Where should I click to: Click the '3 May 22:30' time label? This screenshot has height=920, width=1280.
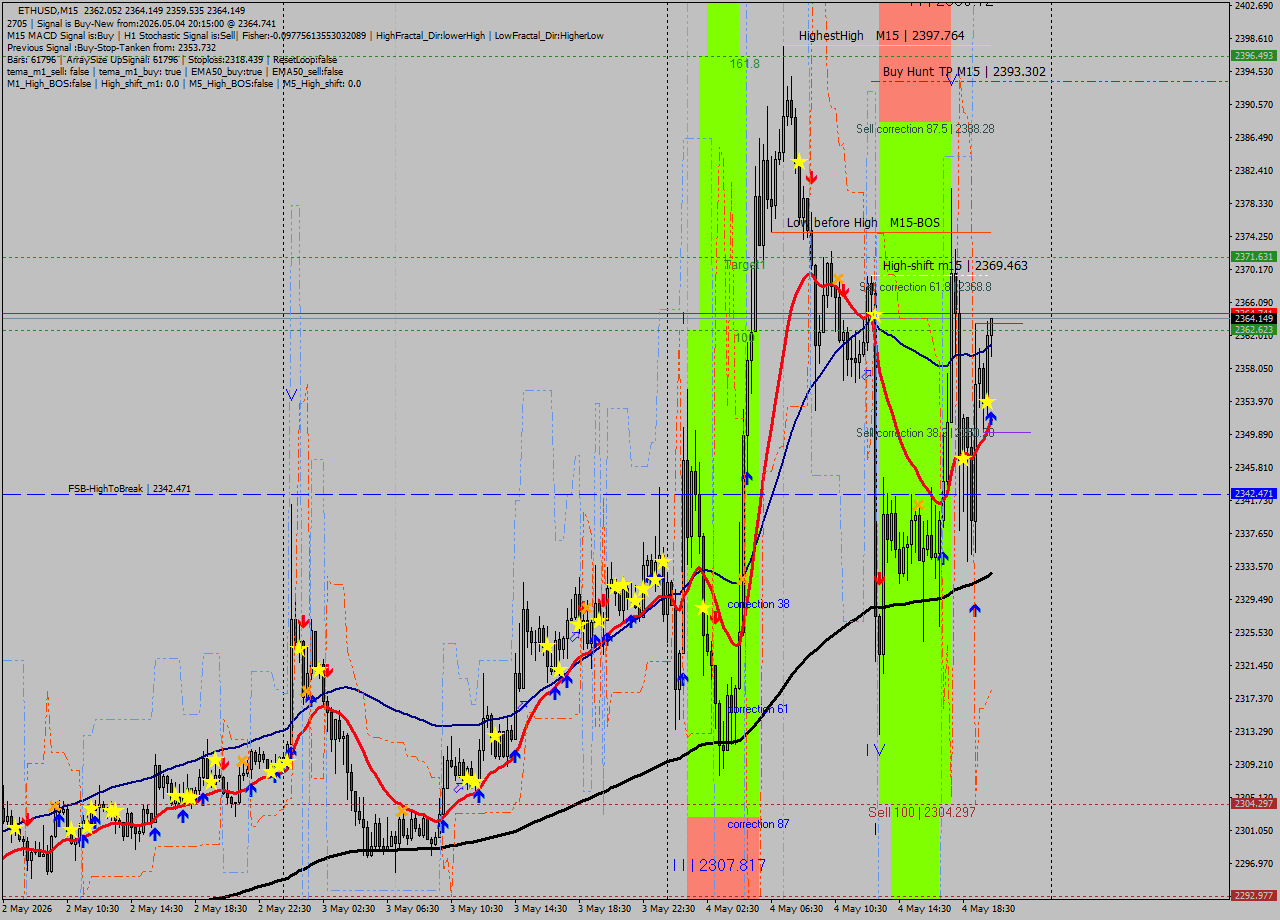669,909
